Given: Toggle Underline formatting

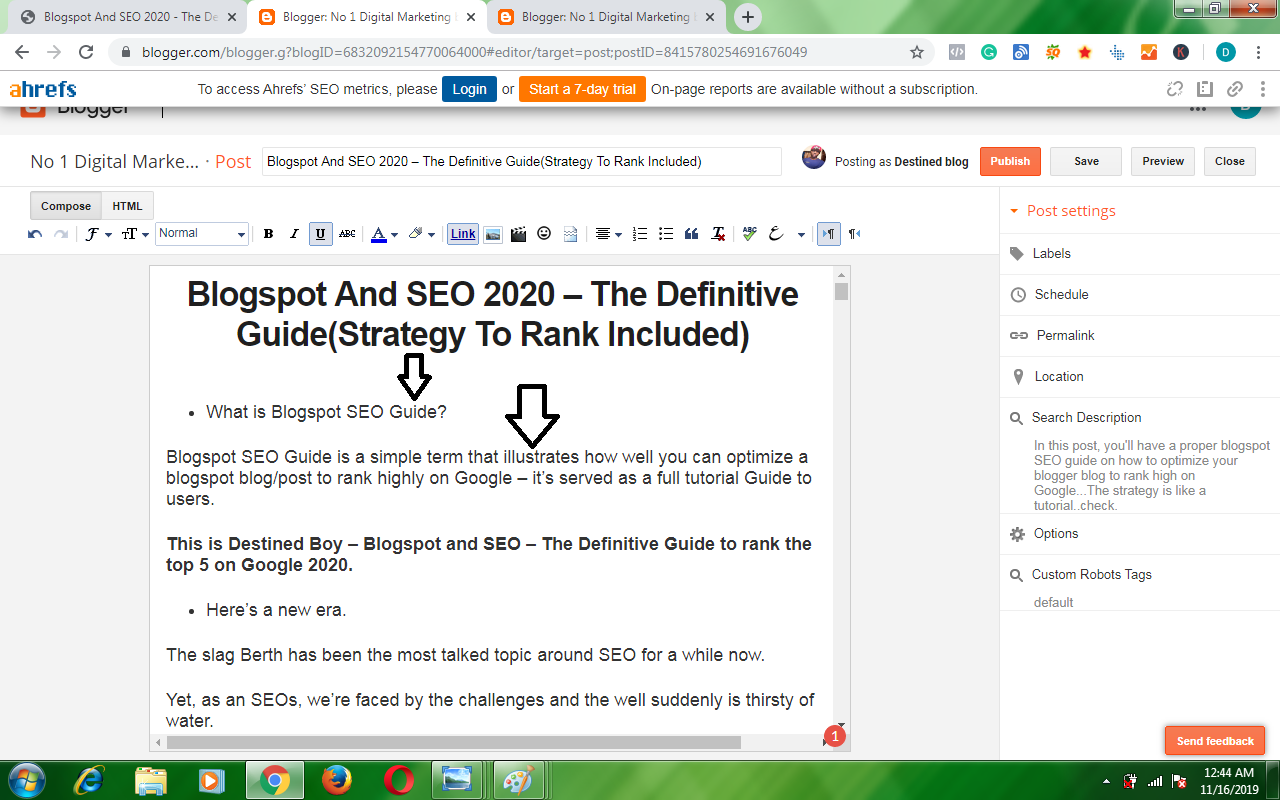Looking at the screenshot, I should point(320,234).
